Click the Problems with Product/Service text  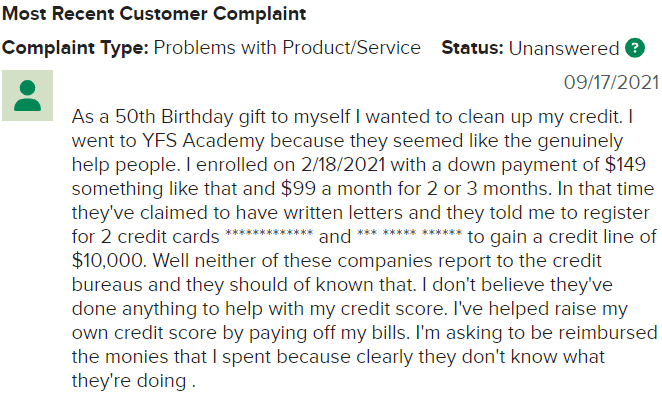(287, 48)
